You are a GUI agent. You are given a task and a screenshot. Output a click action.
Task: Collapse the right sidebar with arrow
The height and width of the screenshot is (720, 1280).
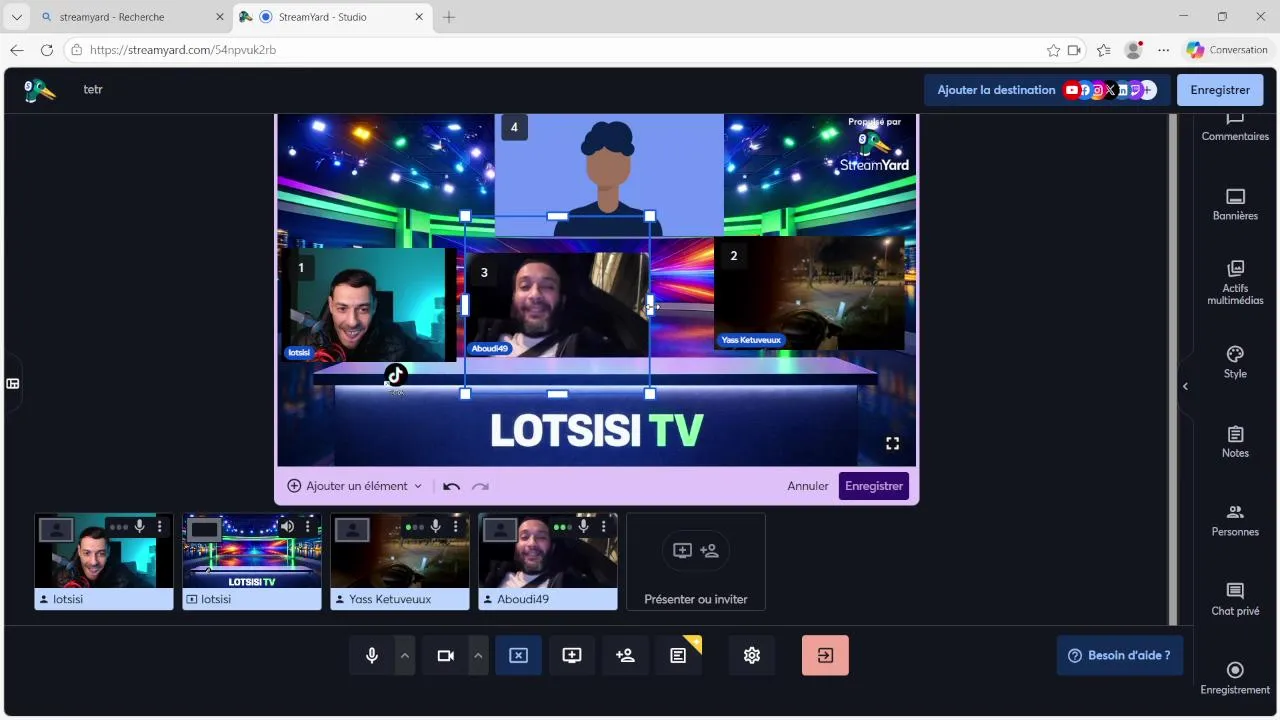coord(1185,386)
